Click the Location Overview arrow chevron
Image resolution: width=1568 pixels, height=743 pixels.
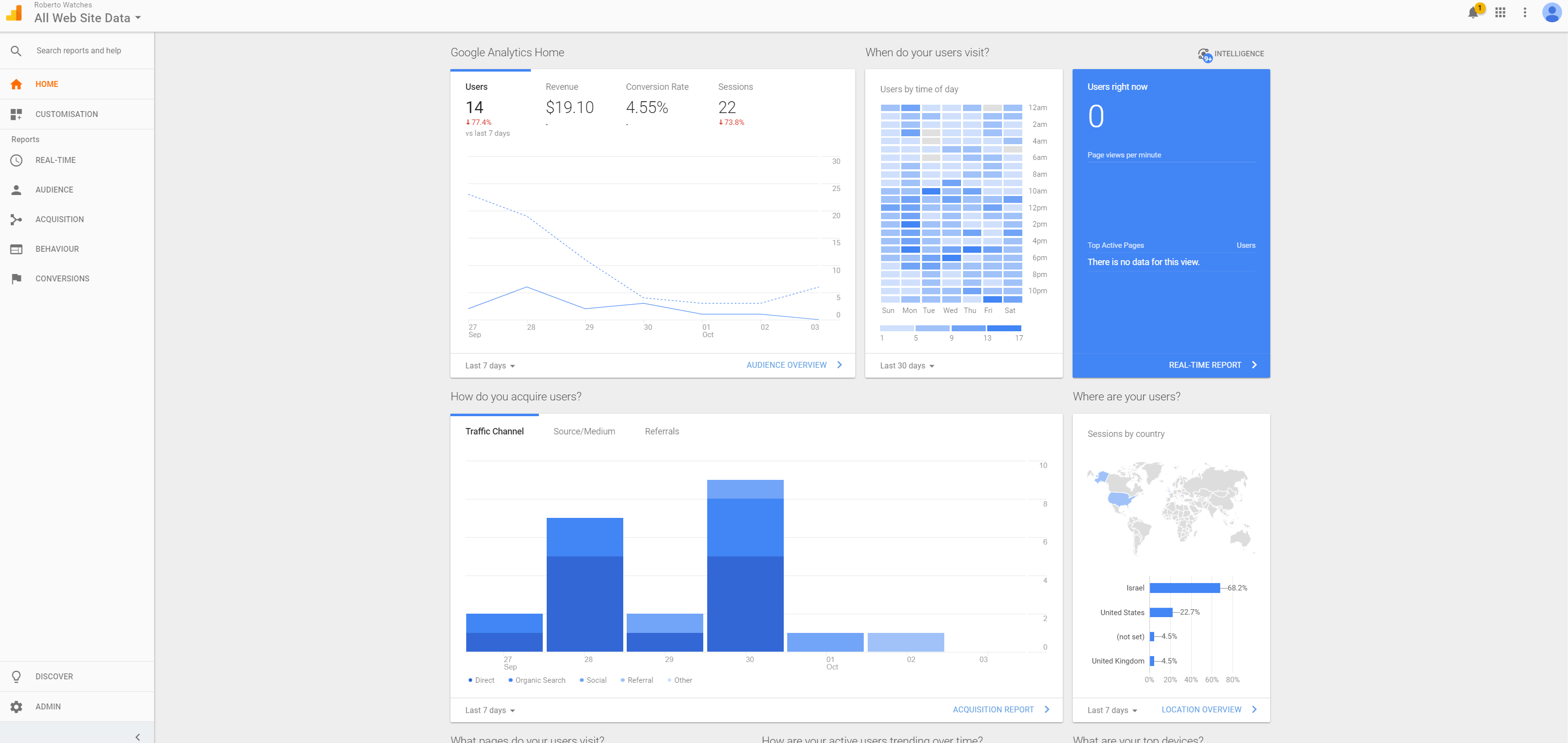point(1254,709)
